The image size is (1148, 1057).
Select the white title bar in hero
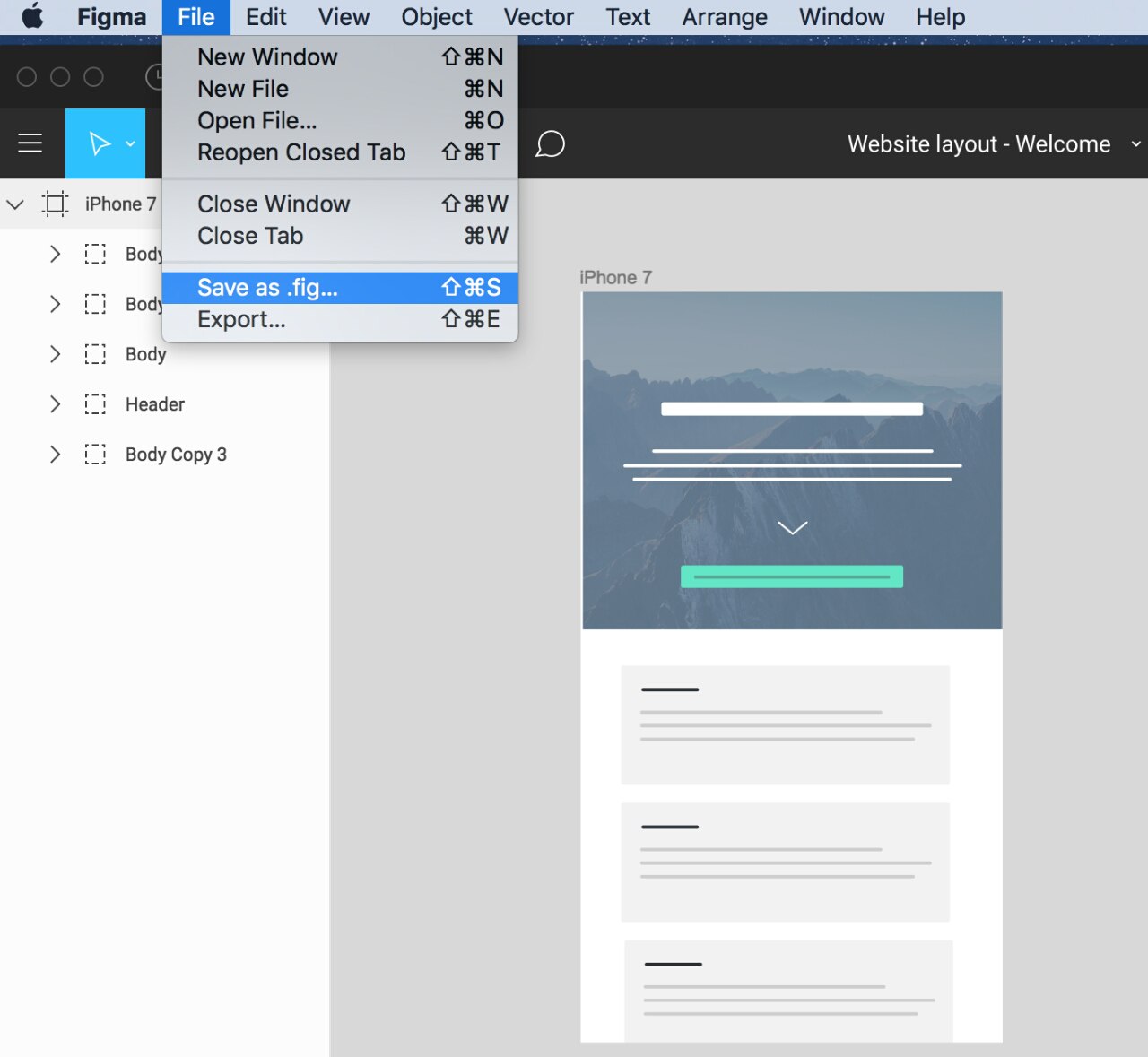point(792,409)
